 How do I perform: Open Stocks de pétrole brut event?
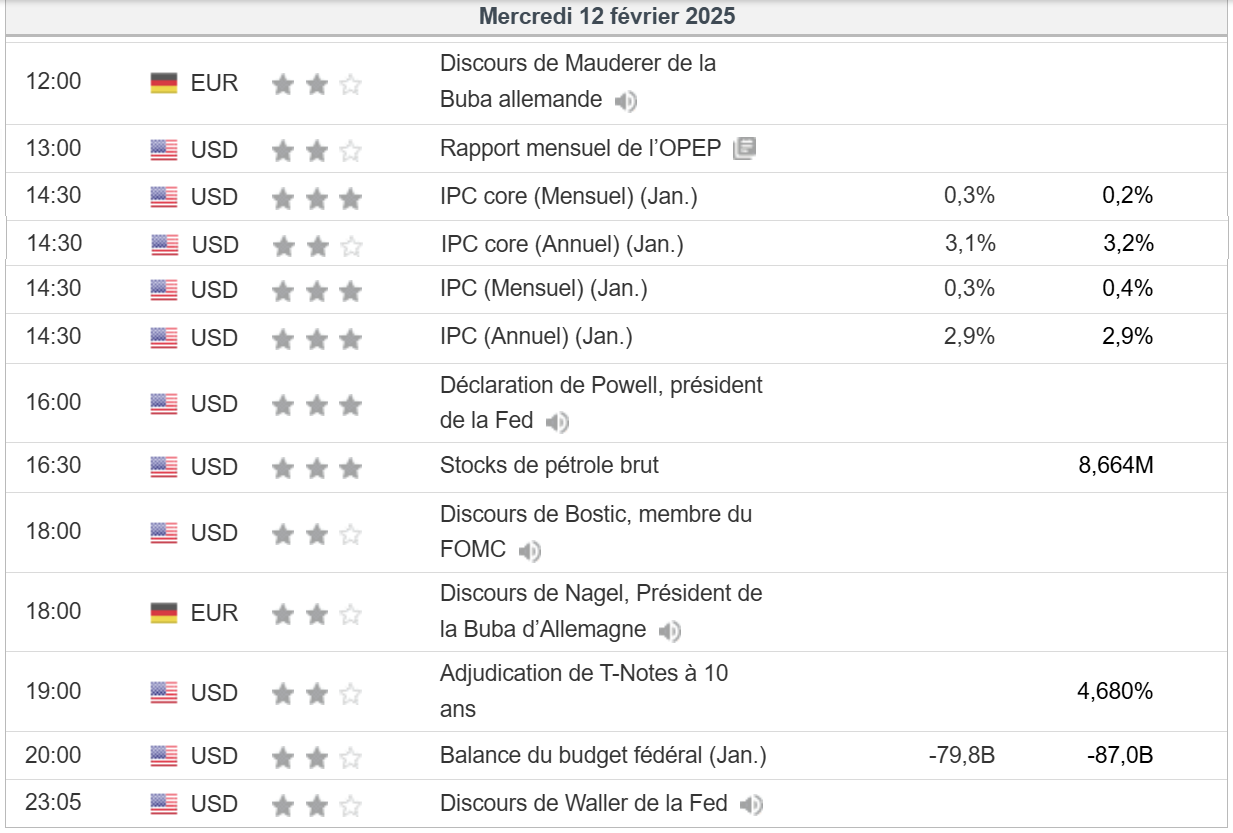coord(549,465)
